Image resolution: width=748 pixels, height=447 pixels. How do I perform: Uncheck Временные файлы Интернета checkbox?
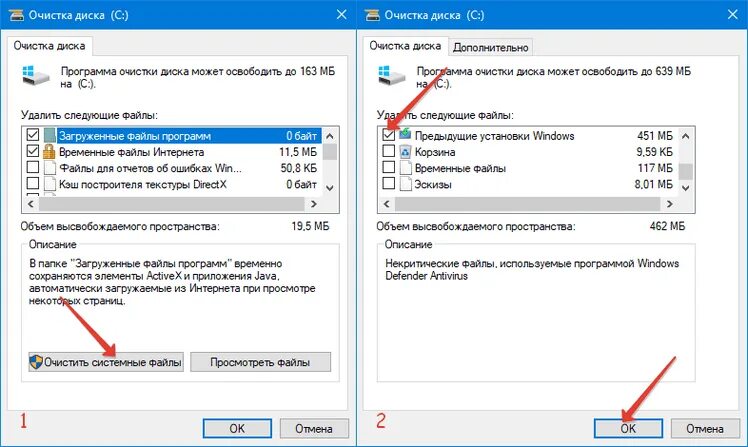pyautogui.click(x=32, y=151)
